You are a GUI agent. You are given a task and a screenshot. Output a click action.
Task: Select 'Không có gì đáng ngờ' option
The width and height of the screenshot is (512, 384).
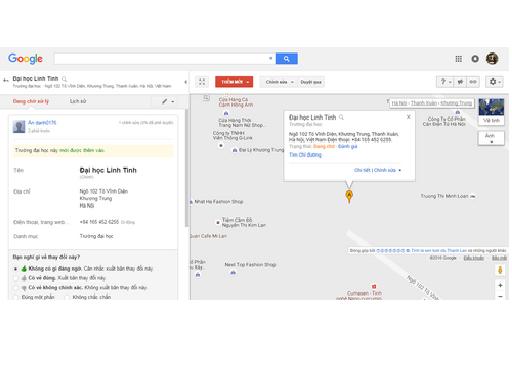tap(15, 269)
